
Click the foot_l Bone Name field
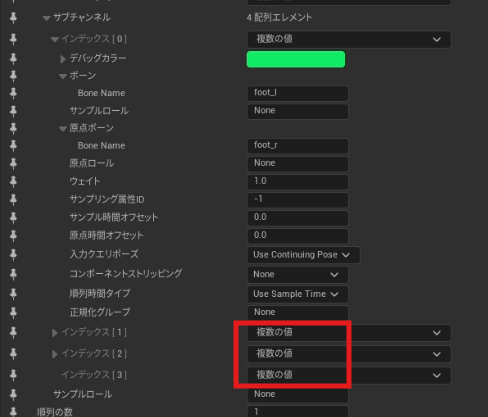(298, 93)
